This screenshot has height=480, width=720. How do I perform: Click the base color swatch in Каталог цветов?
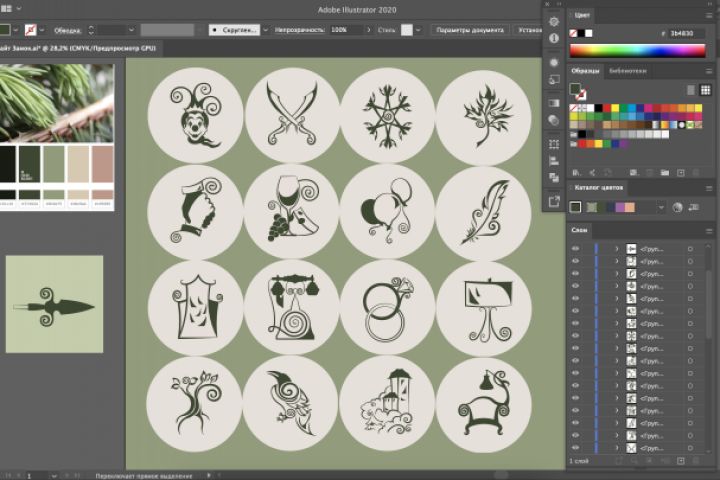575,207
